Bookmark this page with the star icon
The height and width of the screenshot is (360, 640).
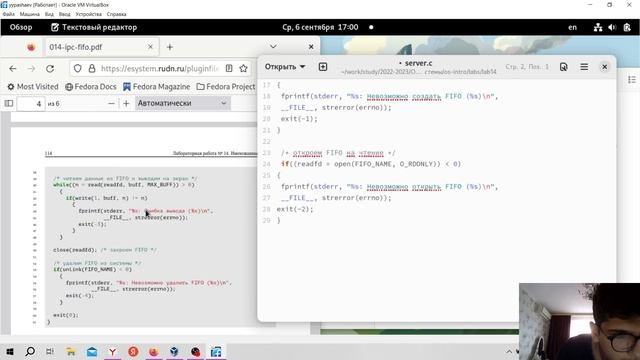click(244, 69)
